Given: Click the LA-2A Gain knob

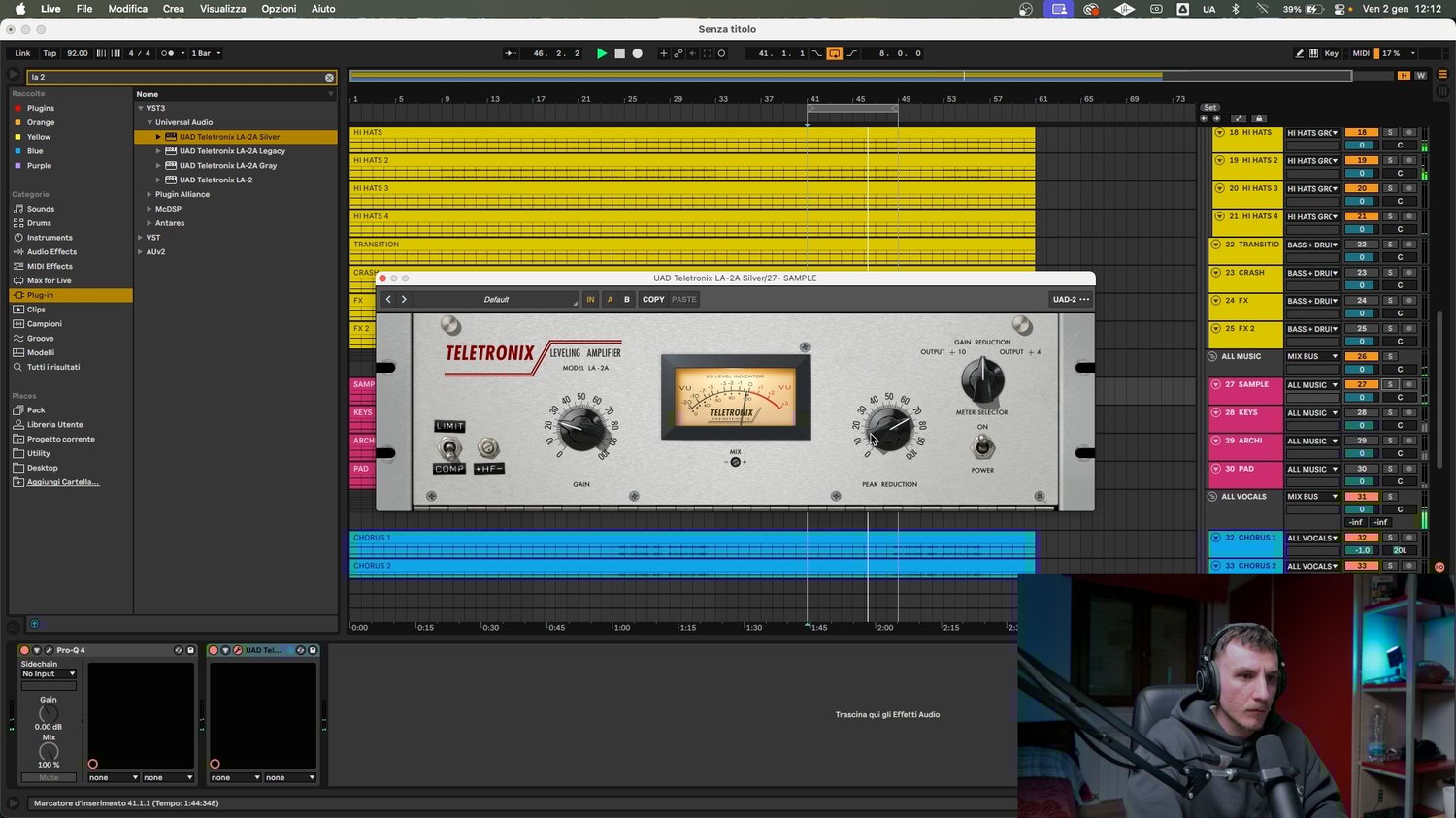Looking at the screenshot, I should pos(581,427).
